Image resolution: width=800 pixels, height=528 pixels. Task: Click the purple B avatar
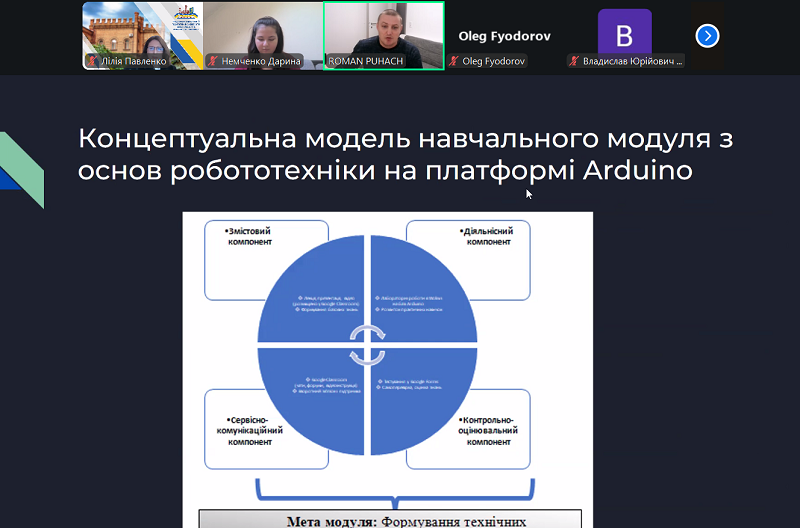click(x=624, y=35)
